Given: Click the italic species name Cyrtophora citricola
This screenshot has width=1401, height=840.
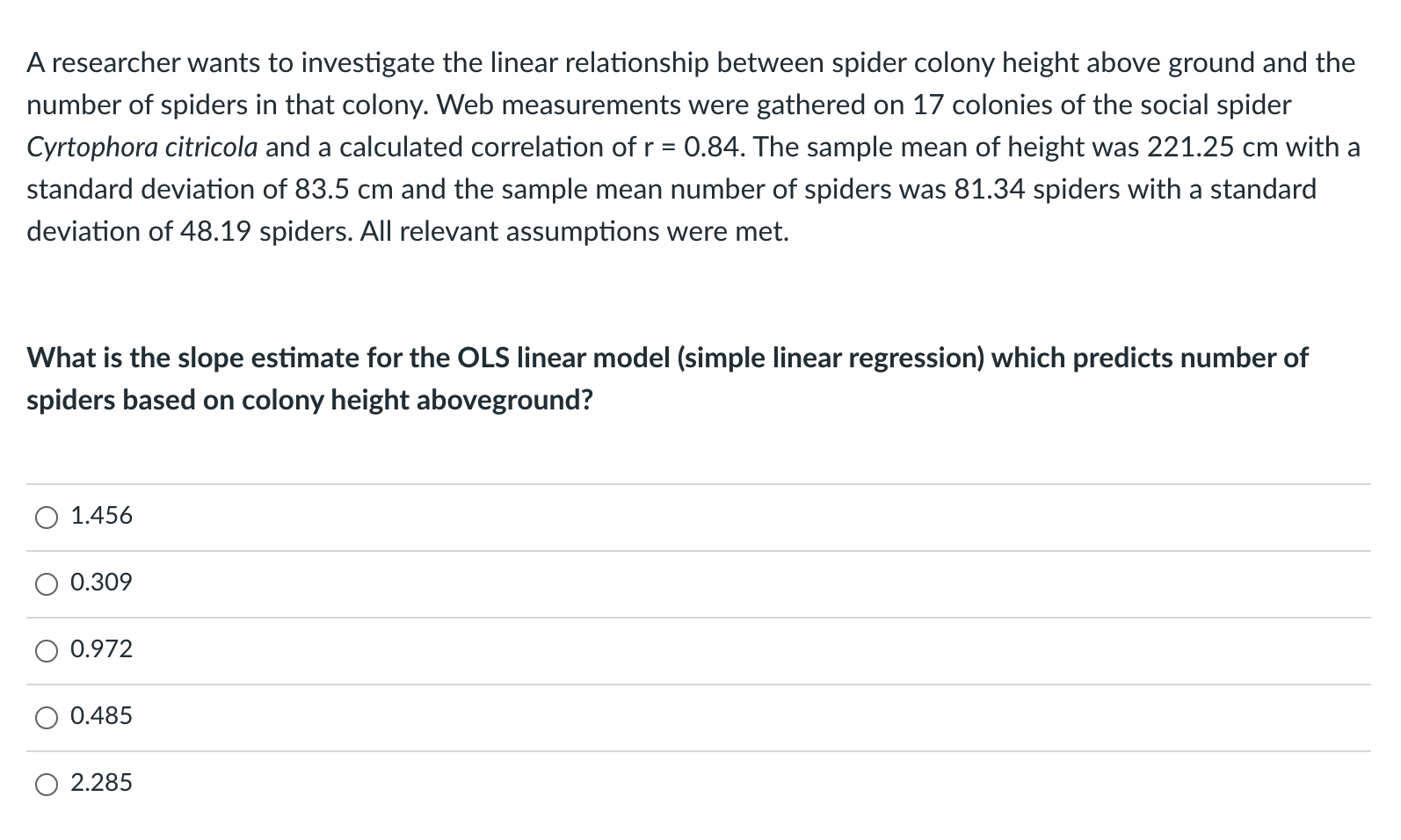Looking at the screenshot, I should click(142, 147).
